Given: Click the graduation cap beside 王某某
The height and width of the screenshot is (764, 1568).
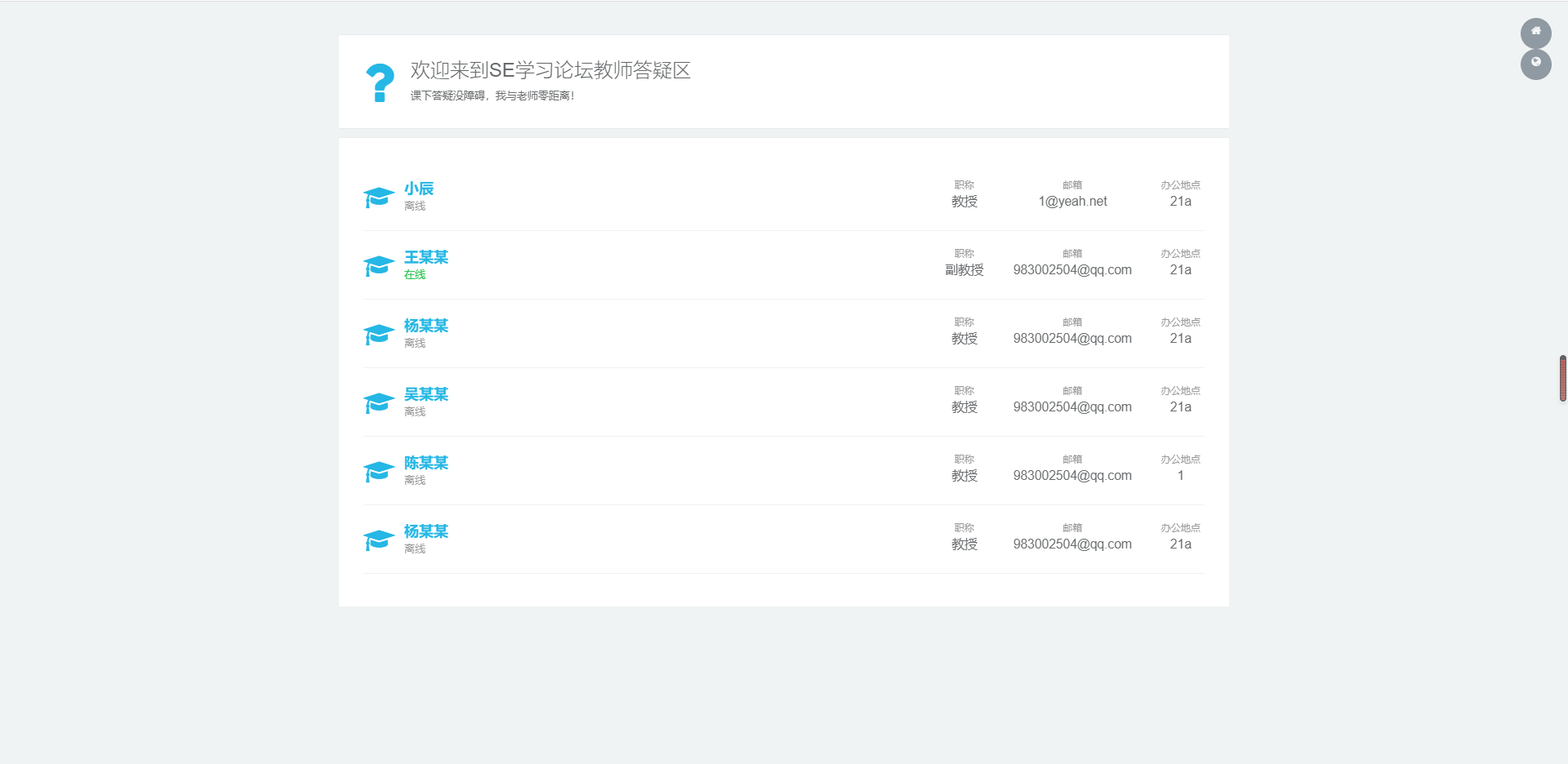Looking at the screenshot, I should 379,265.
